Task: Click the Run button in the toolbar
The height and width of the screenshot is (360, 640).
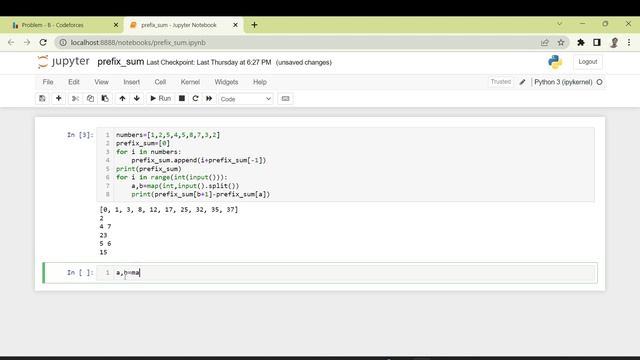Action: click(160, 98)
